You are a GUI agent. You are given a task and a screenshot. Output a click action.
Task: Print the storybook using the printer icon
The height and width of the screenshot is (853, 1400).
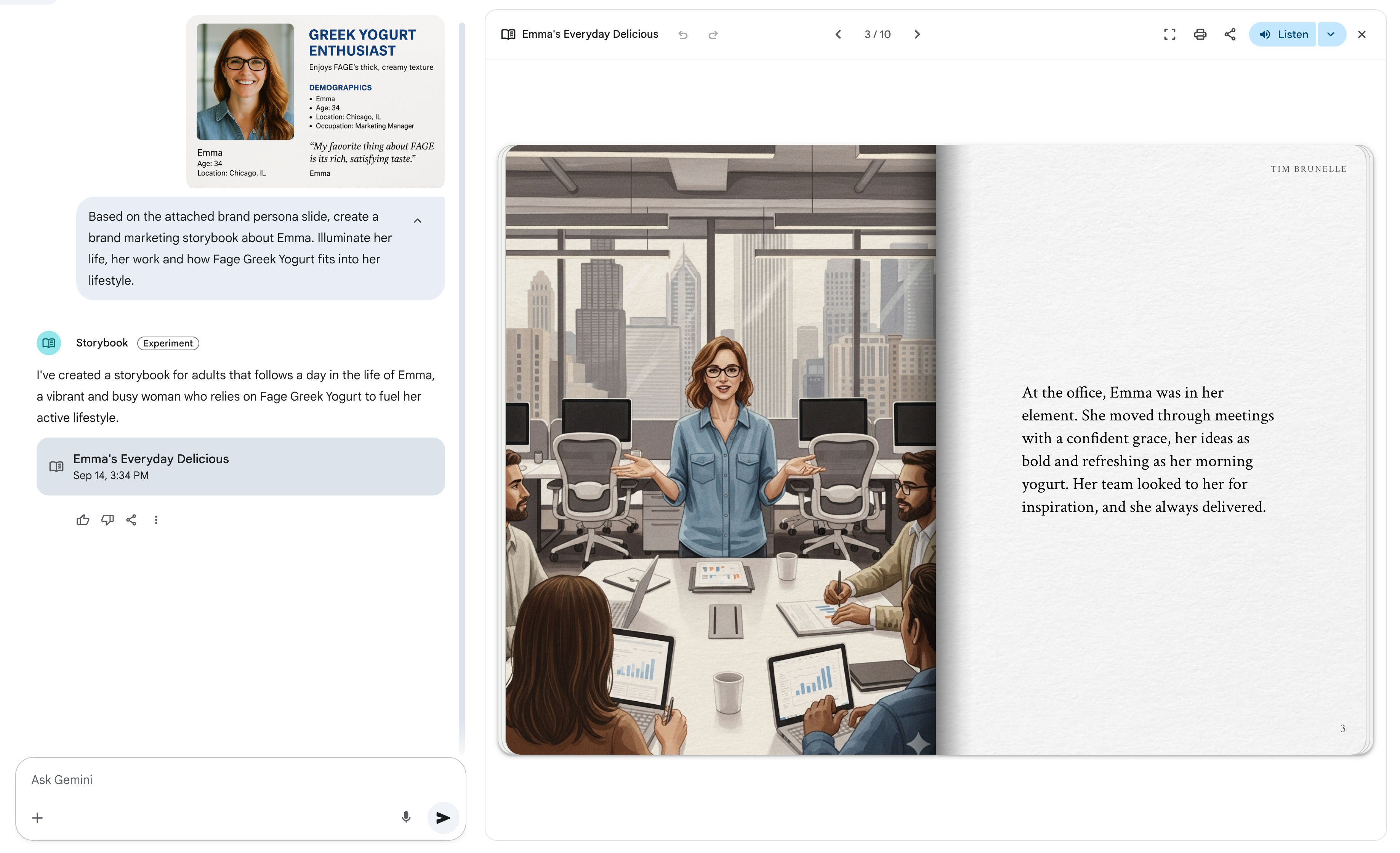[1200, 35]
